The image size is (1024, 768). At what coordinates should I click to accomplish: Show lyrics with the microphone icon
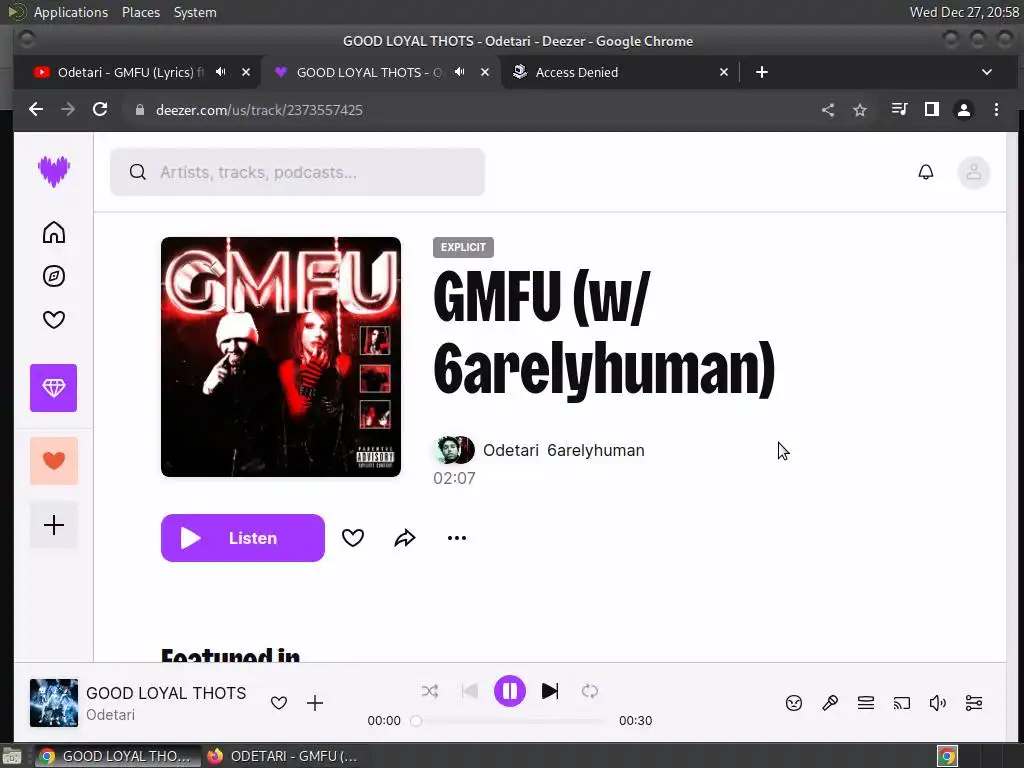[829, 703]
